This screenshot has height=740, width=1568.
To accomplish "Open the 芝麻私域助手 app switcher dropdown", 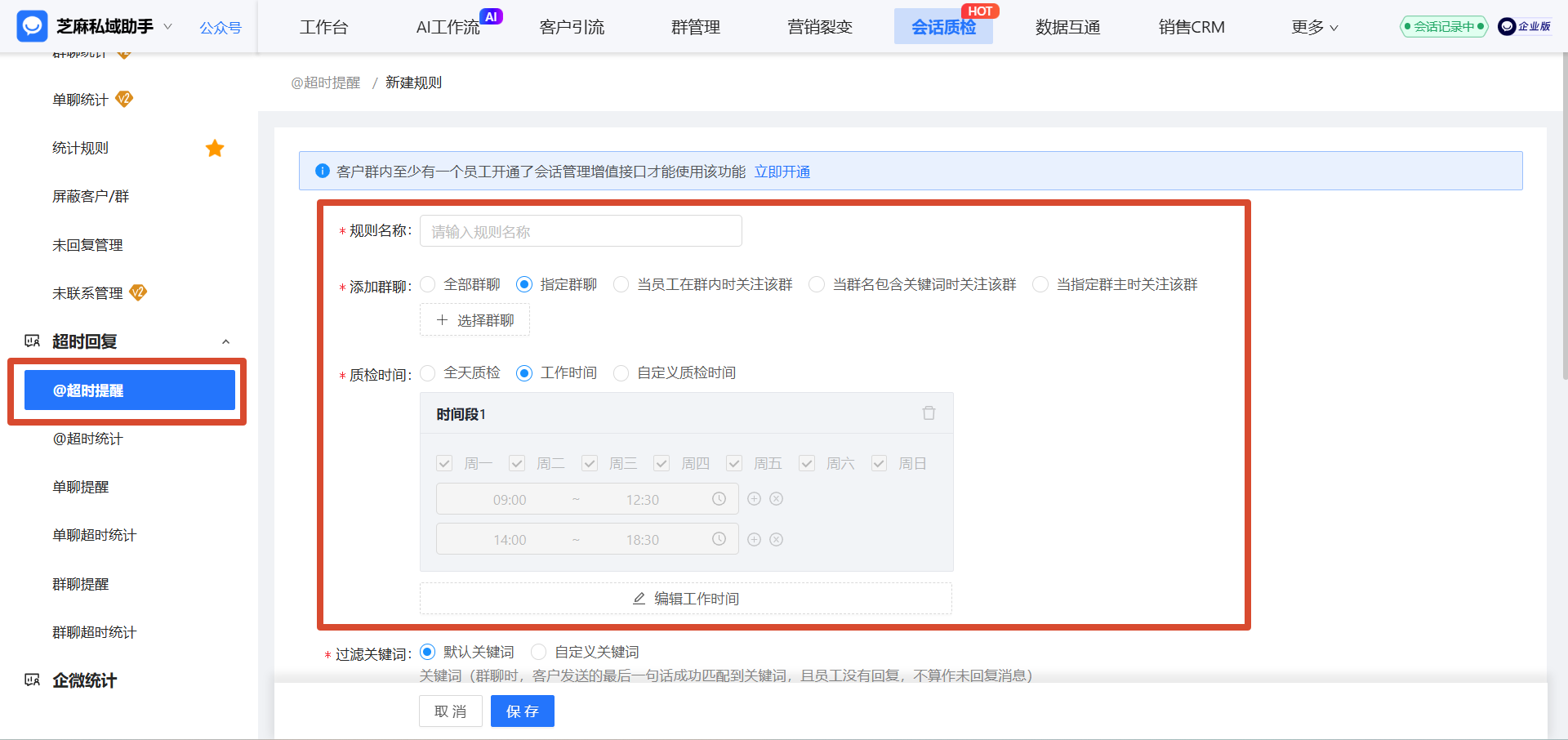I will 168,26.
